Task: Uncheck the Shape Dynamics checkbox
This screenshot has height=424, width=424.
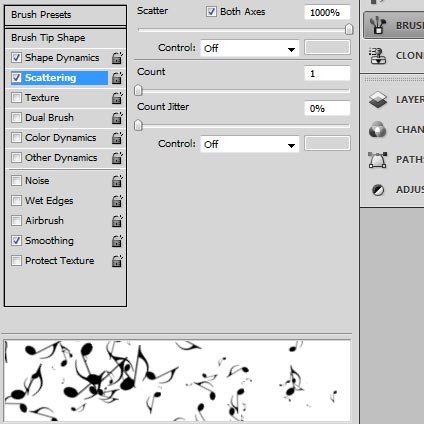Action: [16, 58]
